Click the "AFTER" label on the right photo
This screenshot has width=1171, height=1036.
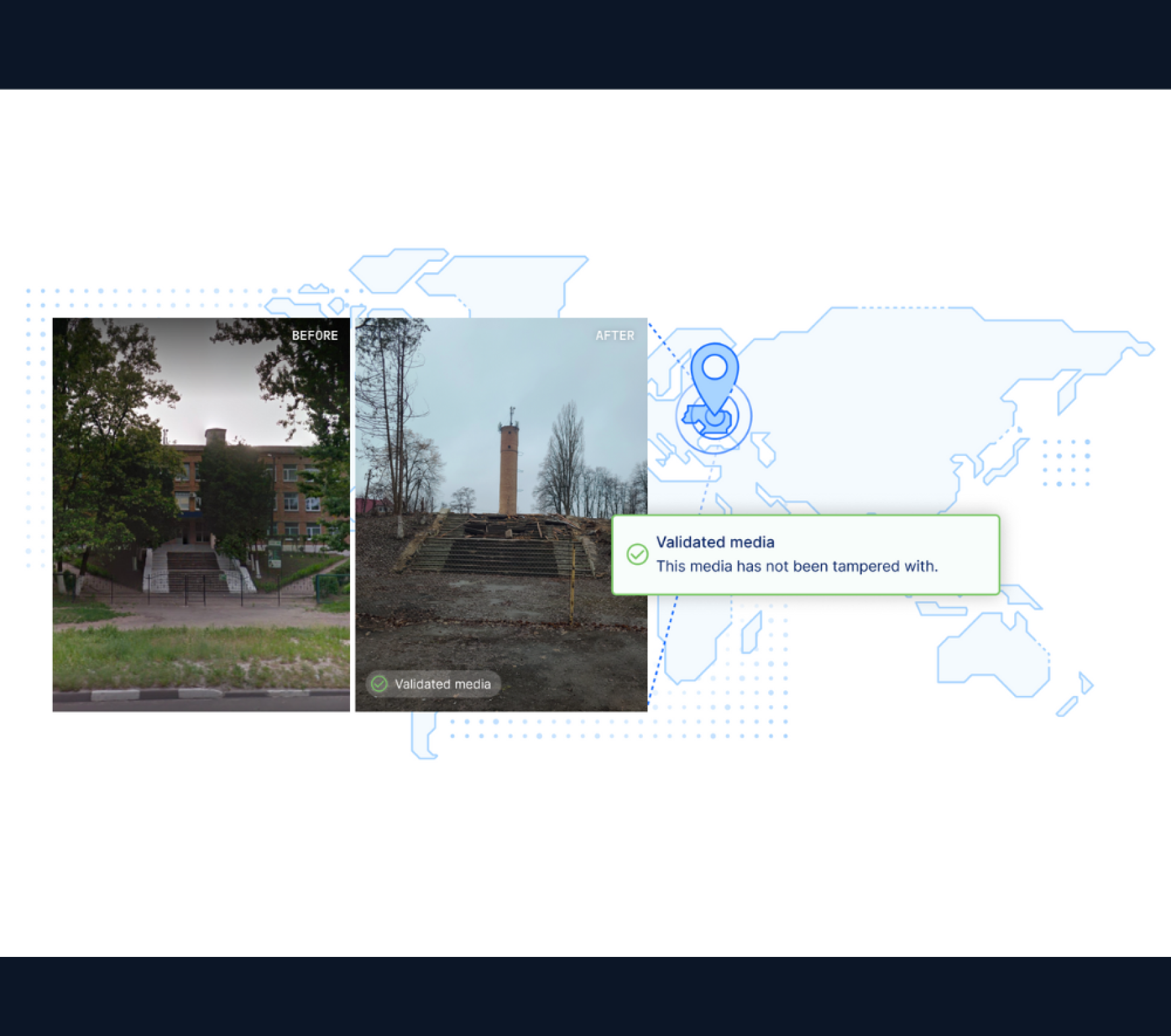pyautogui.click(x=615, y=335)
